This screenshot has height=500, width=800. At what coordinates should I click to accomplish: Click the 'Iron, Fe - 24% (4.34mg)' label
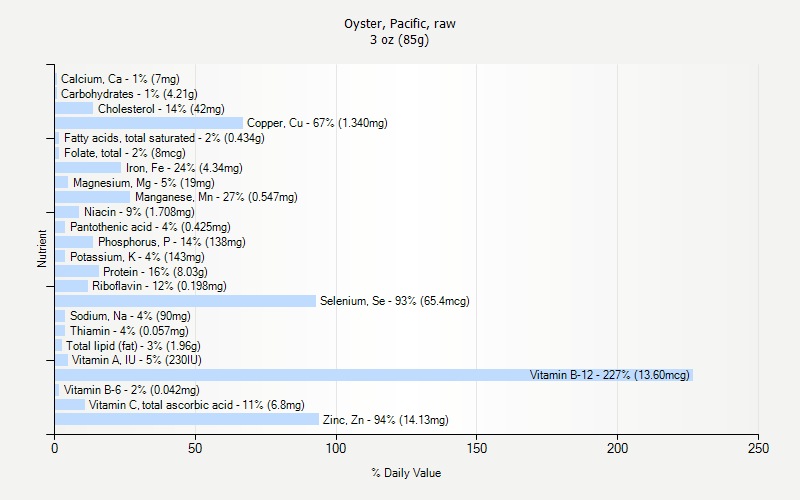tap(184, 168)
